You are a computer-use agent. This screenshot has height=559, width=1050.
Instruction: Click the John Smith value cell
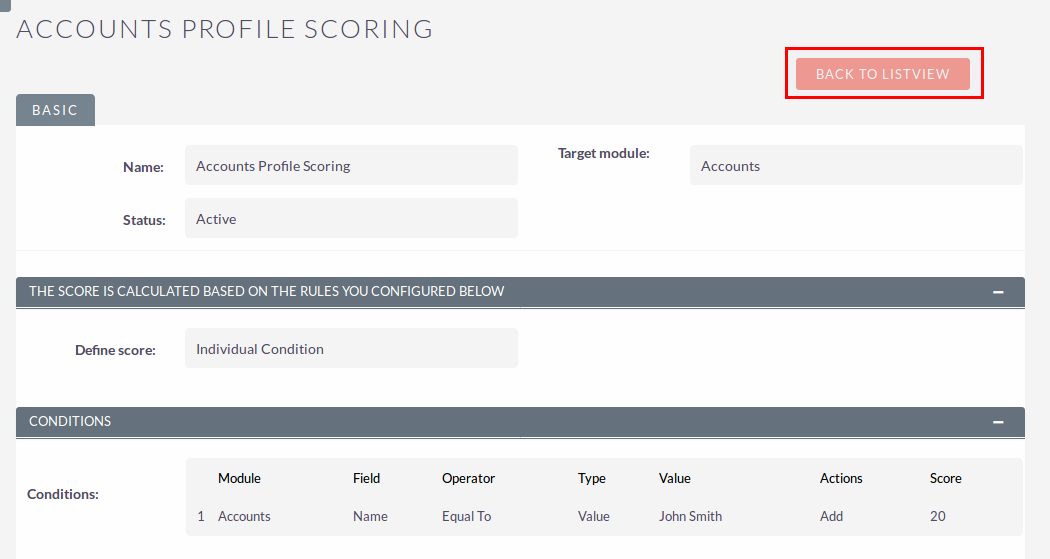tap(690, 516)
